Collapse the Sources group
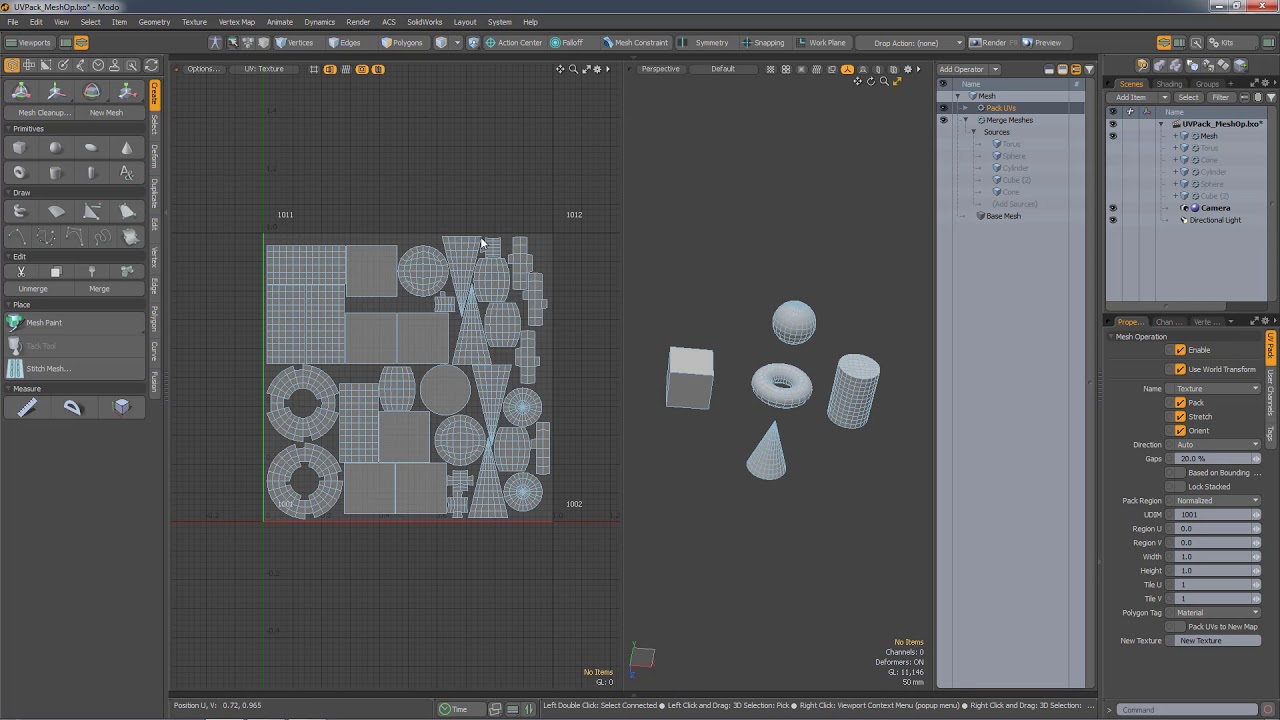Viewport: 1280px width, 720px height. [974, 132]
